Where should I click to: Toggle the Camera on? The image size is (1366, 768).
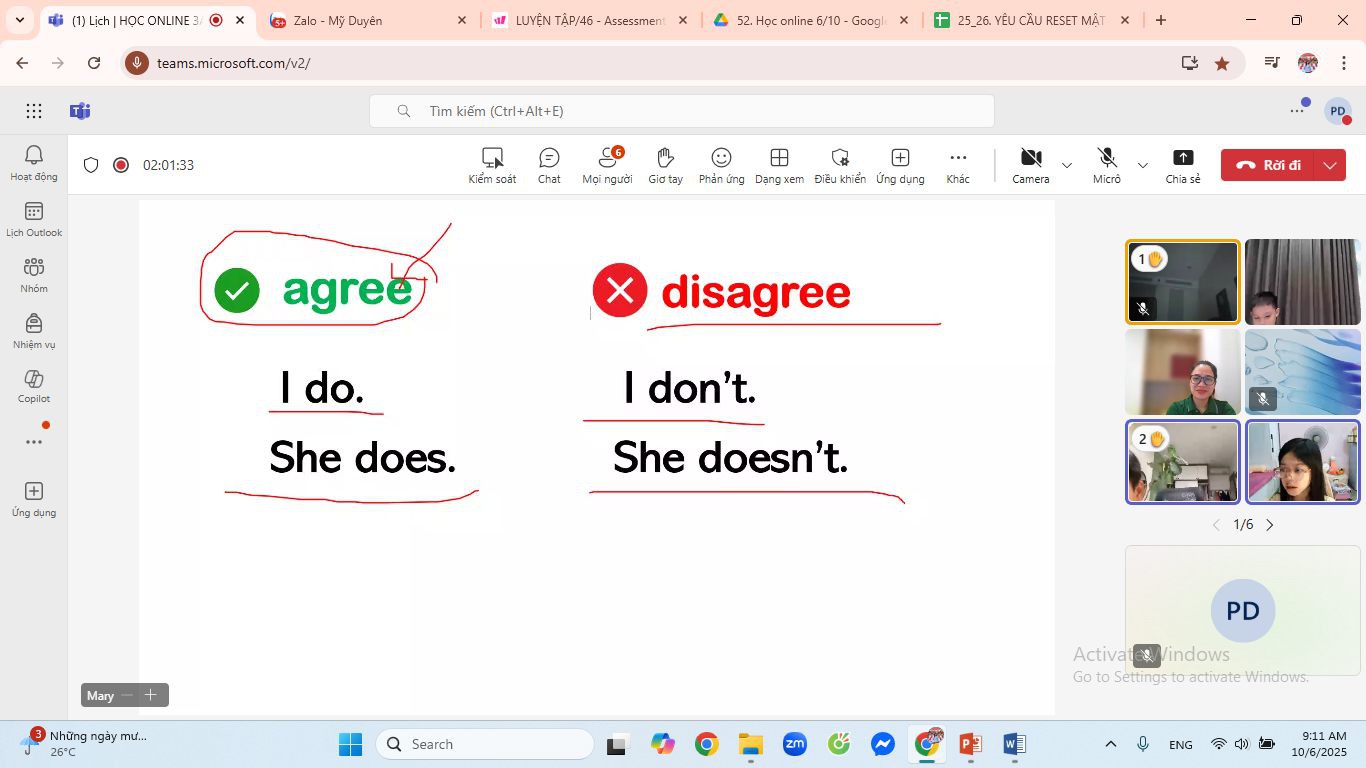point(1030,165)
